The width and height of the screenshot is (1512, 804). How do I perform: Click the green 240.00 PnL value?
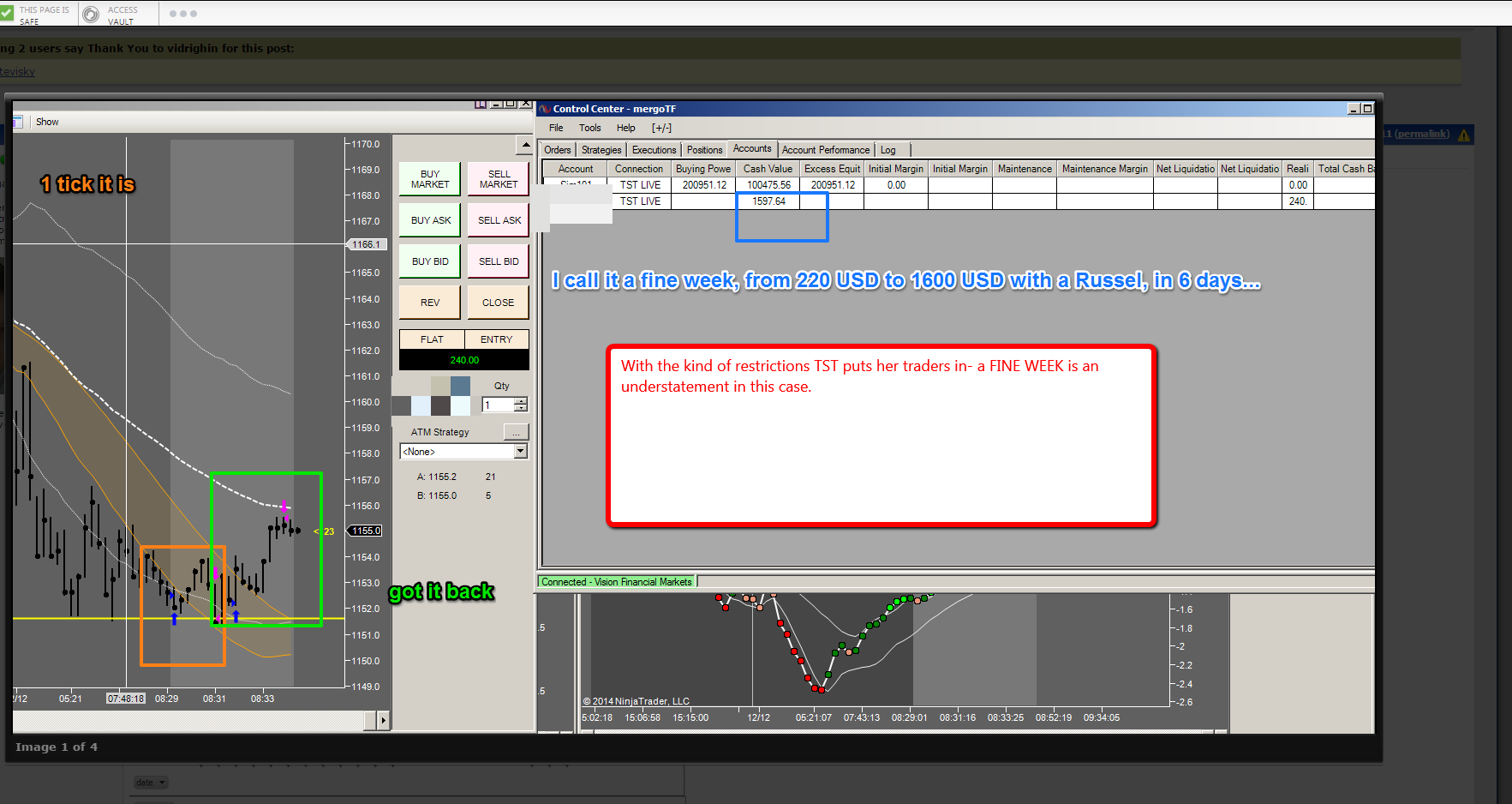pyautogui.click(x=464, y=360)
